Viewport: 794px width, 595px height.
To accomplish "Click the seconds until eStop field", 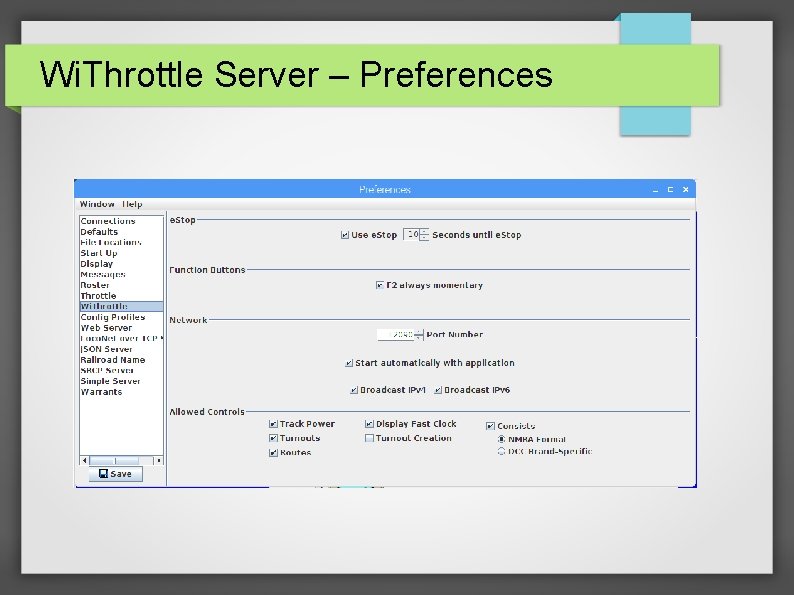I will pos(411,234).
